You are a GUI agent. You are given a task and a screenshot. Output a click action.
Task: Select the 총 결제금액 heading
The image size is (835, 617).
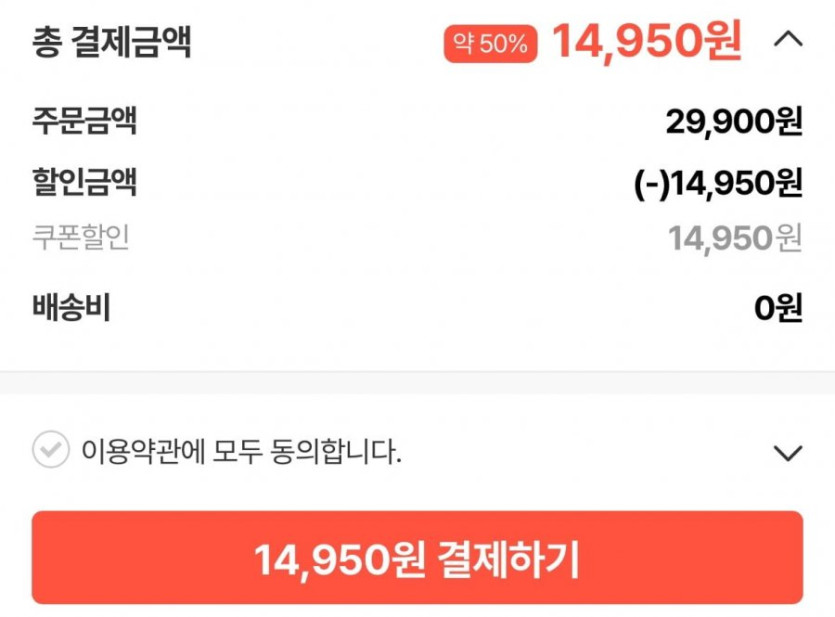(x=111, y=43)
